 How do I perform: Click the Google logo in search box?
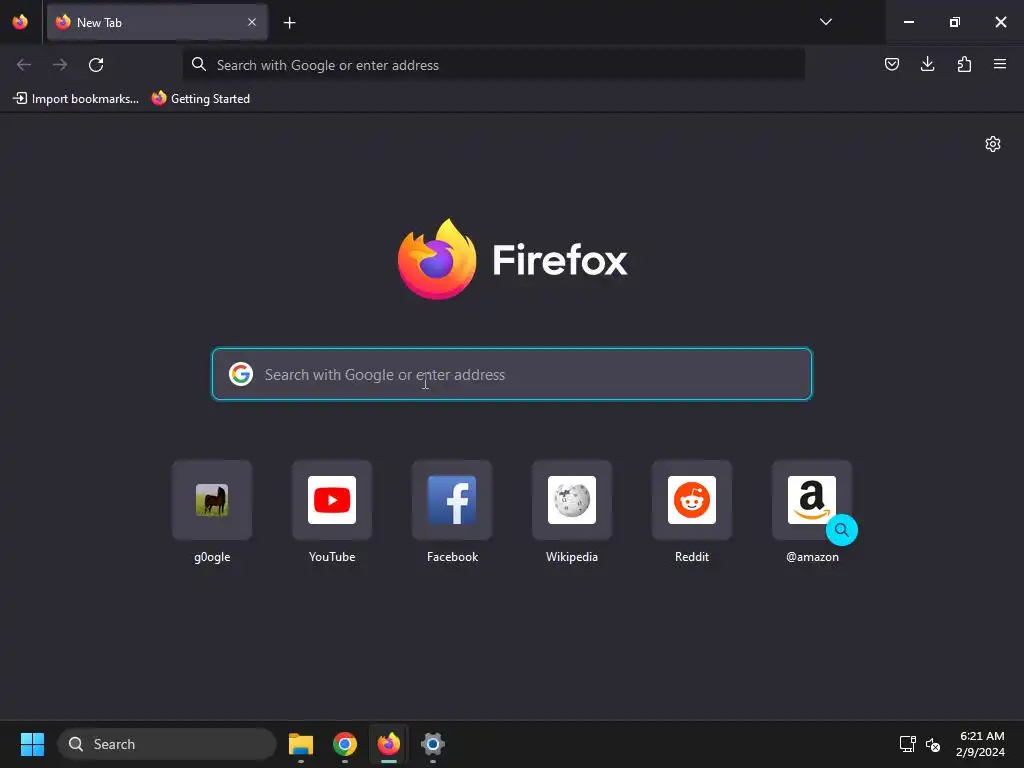[x=241, y=374]
